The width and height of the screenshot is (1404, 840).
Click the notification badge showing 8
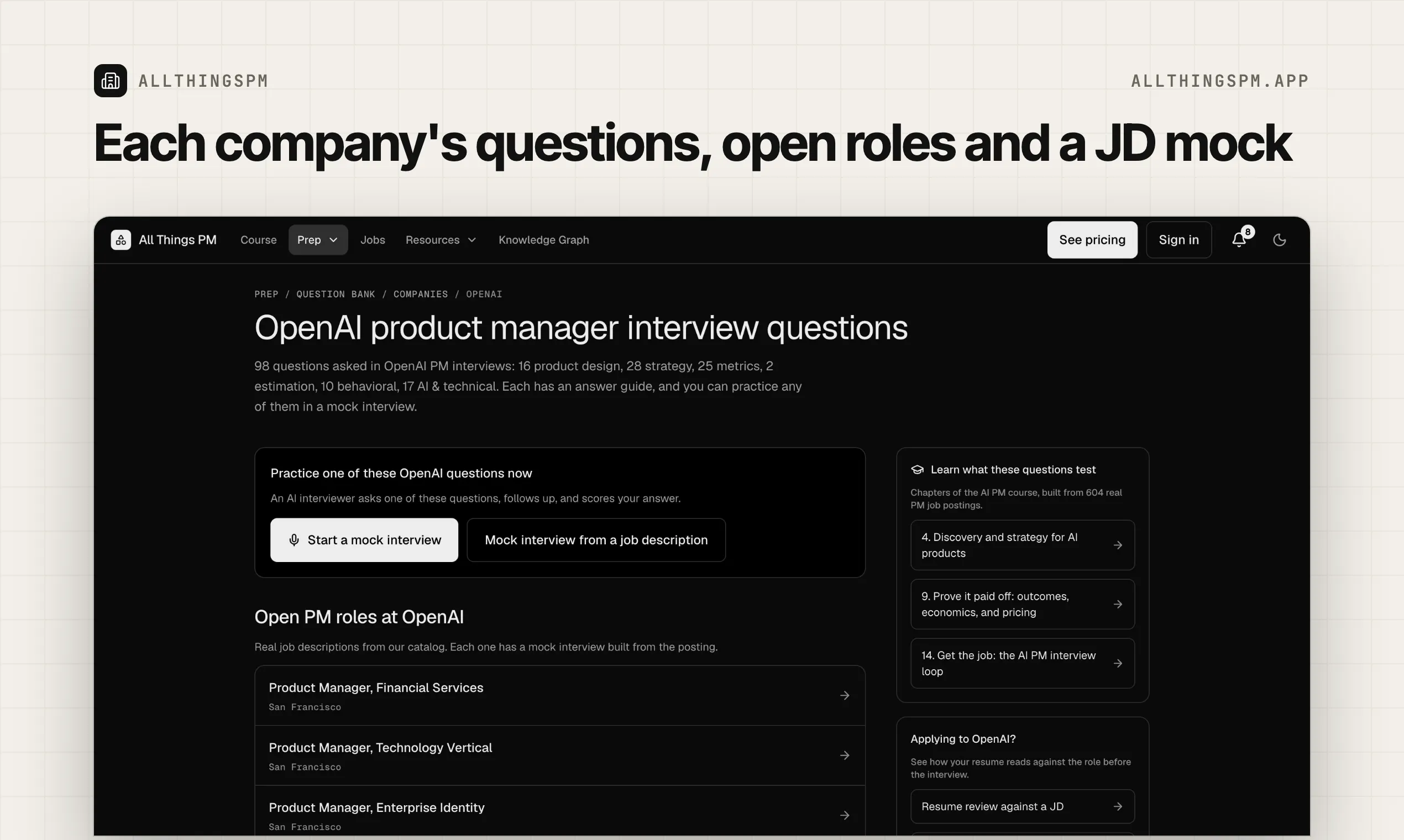(1248, 232)
